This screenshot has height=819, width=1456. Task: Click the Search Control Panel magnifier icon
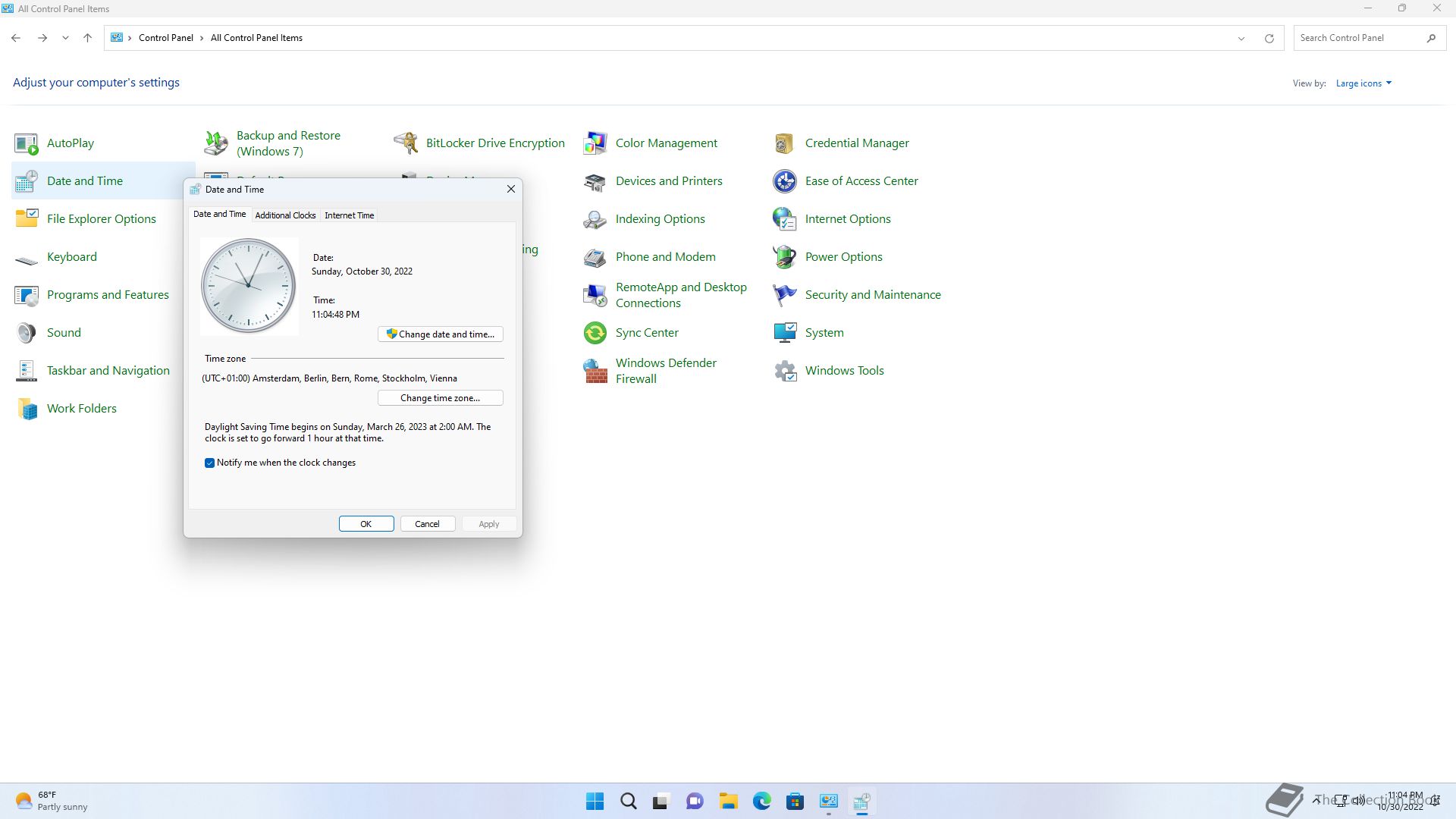pos(1431,38)
